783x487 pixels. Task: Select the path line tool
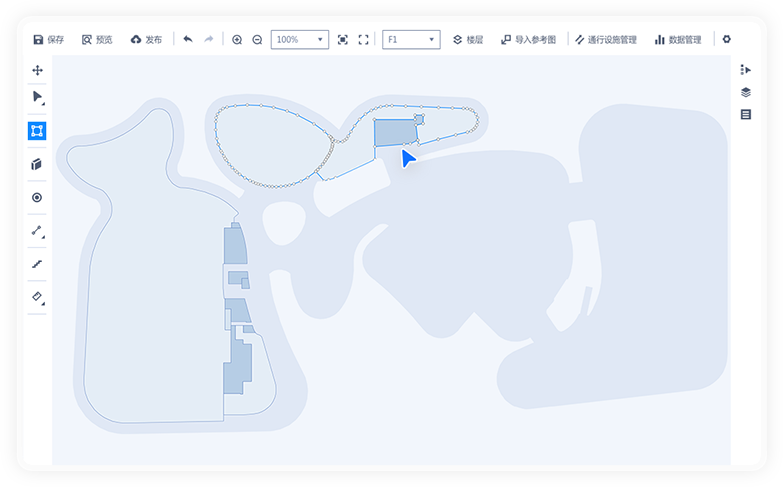(37, 231)
